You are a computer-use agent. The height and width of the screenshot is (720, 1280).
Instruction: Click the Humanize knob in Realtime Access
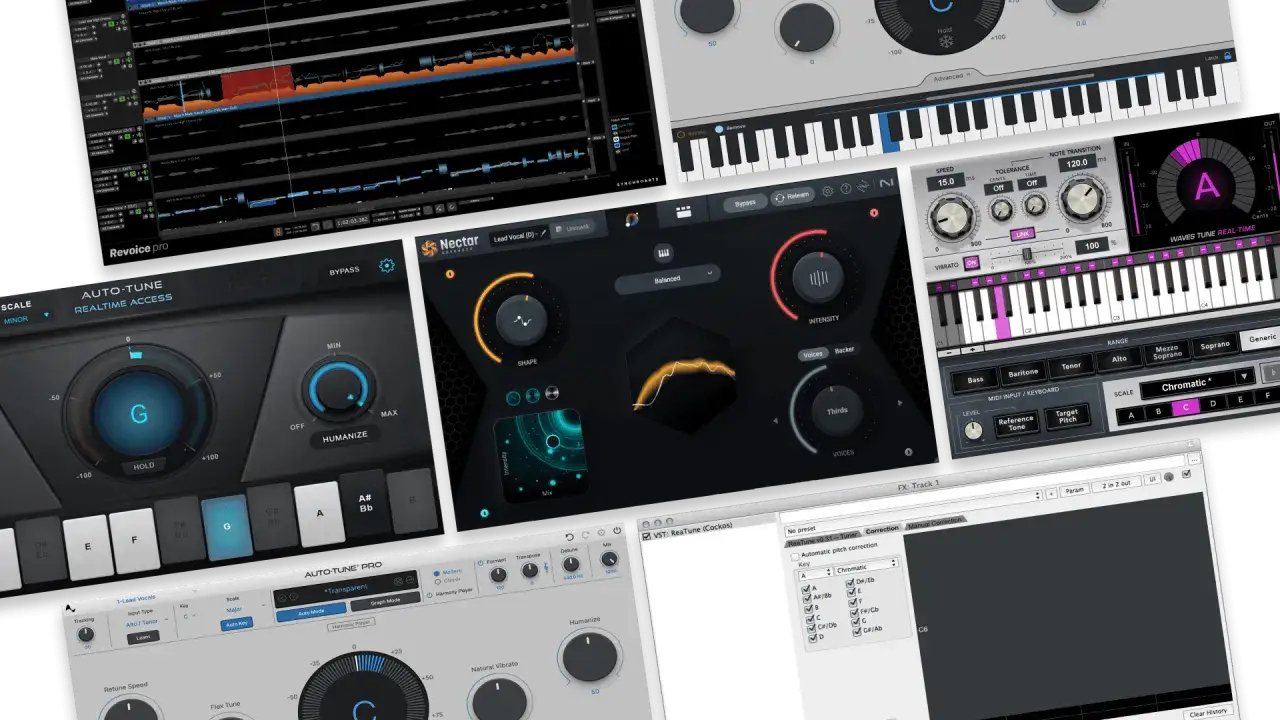pos(337,390)
